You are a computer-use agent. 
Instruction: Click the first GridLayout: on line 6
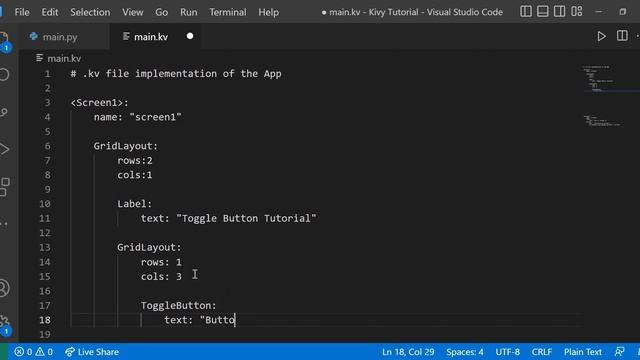[x=126, y=146]
